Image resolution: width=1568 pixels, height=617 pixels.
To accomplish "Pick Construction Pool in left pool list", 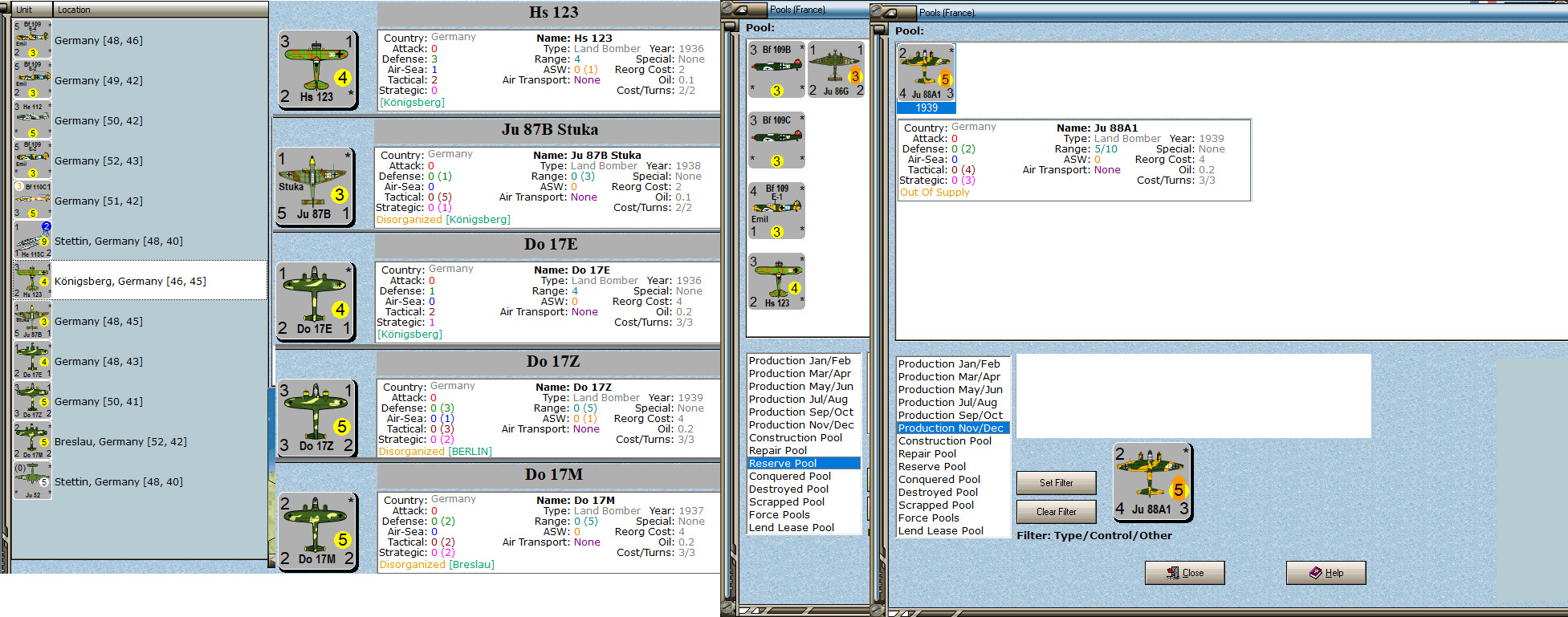I will (795, 437).
